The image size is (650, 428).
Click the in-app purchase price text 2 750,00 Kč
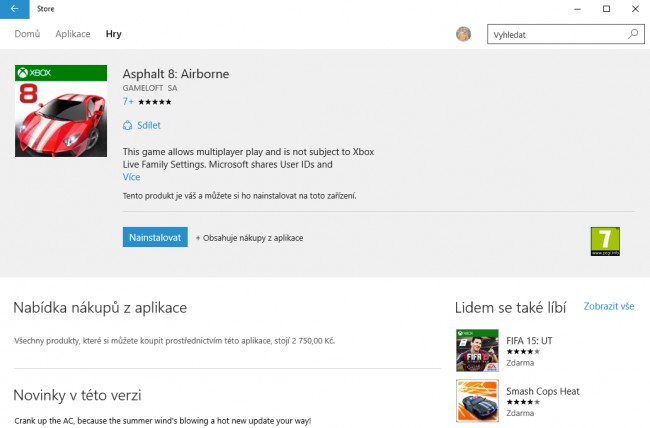point(313,341)
